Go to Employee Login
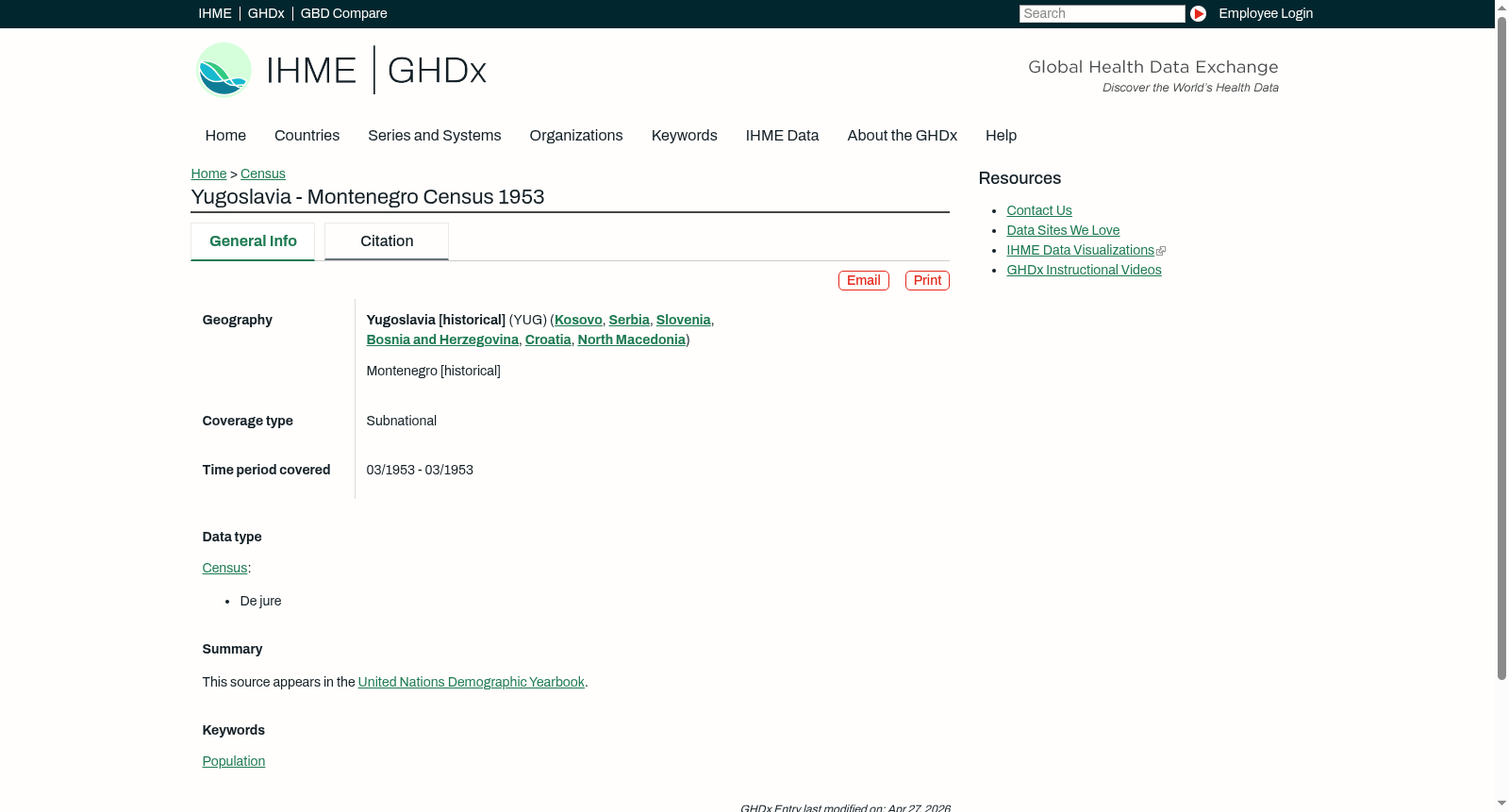The height and width of the screenshot is (812, 1509). [1266, 13]
